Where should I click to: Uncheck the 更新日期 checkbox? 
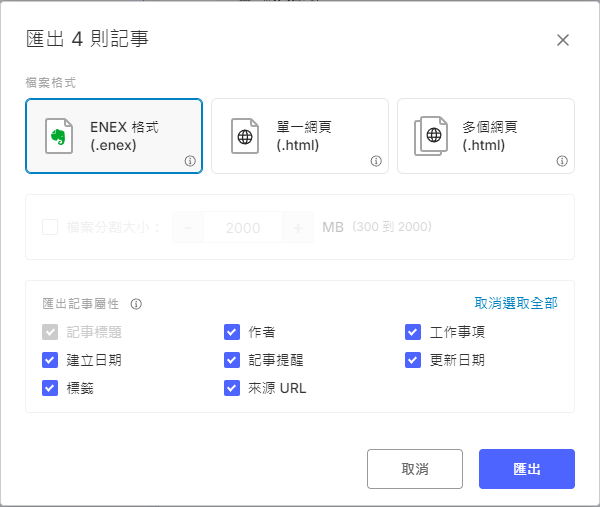click(413, 360)
